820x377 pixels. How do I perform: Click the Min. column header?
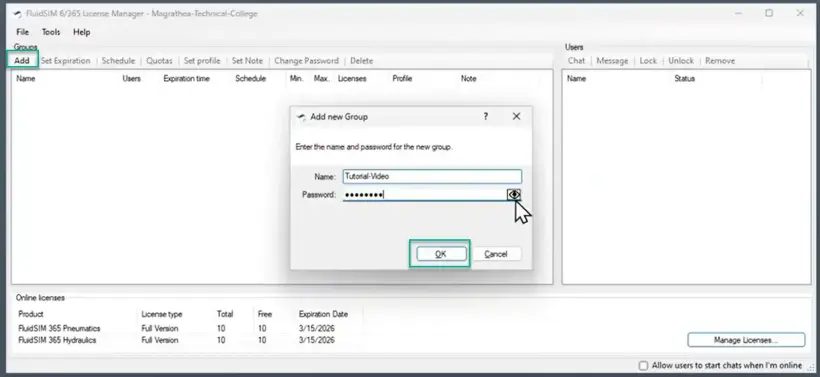point(297,78)
